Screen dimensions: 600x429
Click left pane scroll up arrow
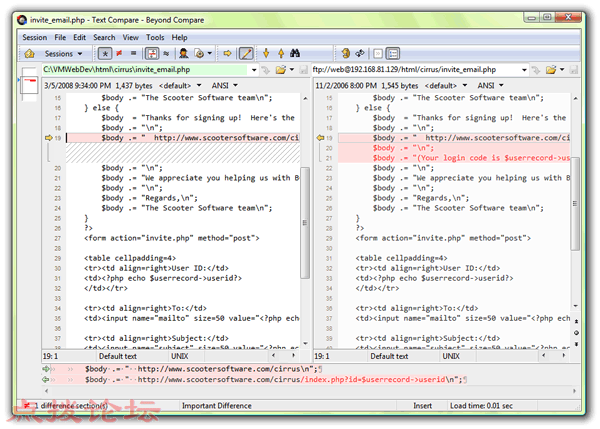point(305,99)
